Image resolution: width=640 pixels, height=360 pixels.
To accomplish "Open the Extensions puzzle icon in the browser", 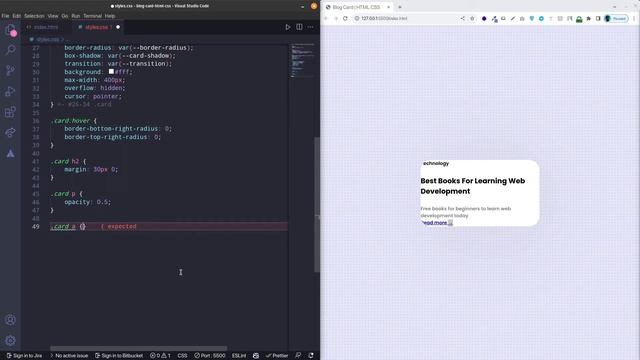I will (589, 18).
